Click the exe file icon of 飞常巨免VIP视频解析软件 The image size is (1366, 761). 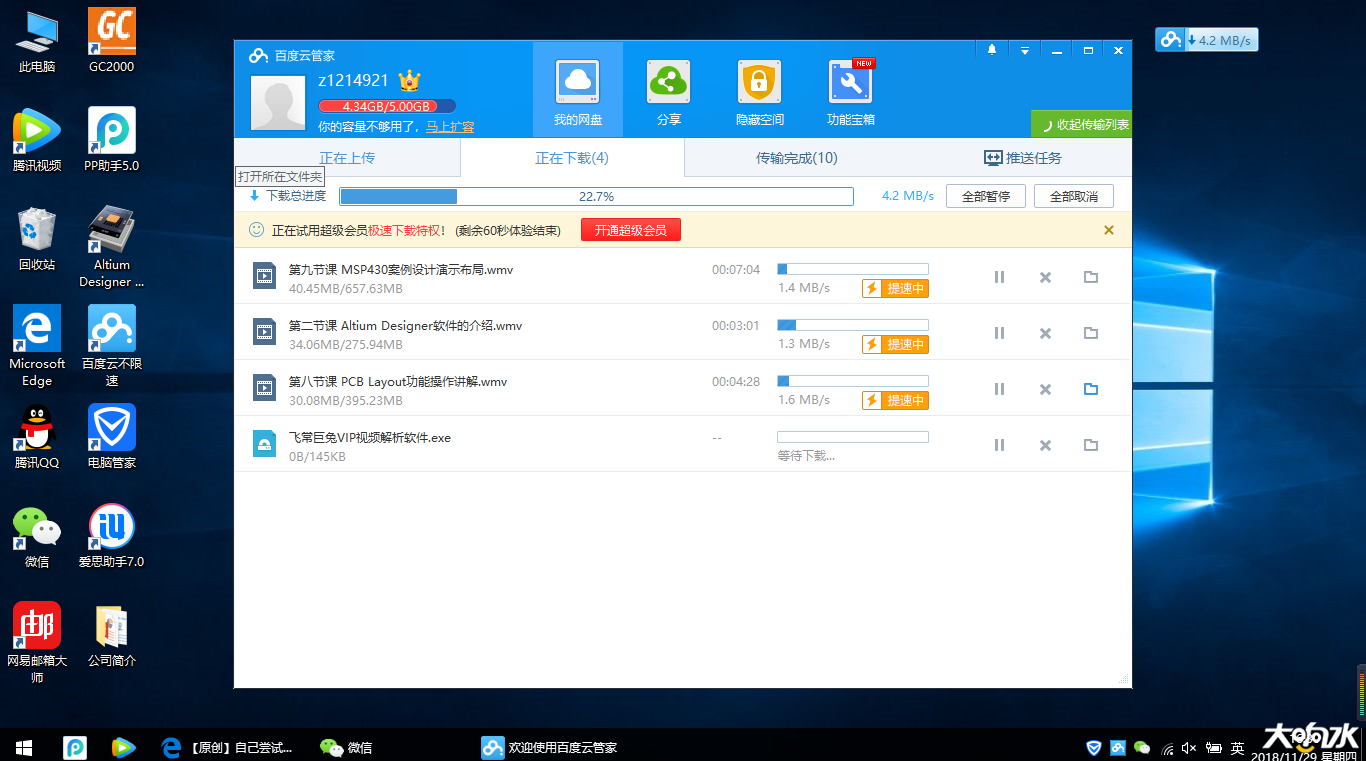point(264,444)
